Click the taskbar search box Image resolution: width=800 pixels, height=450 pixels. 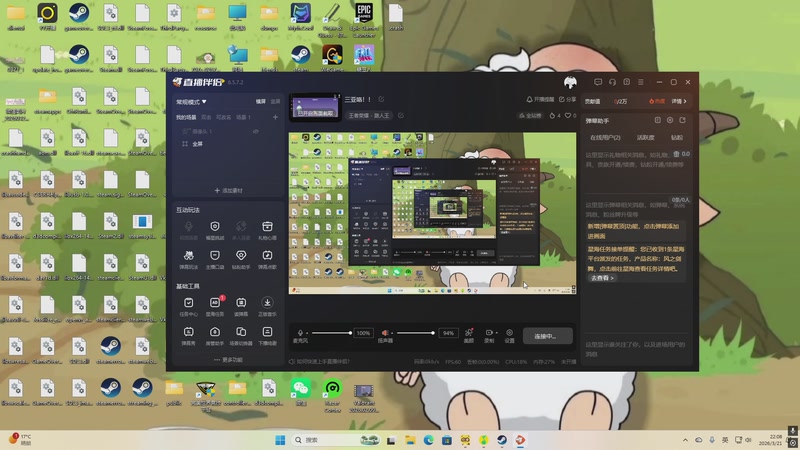pos(336,440)
